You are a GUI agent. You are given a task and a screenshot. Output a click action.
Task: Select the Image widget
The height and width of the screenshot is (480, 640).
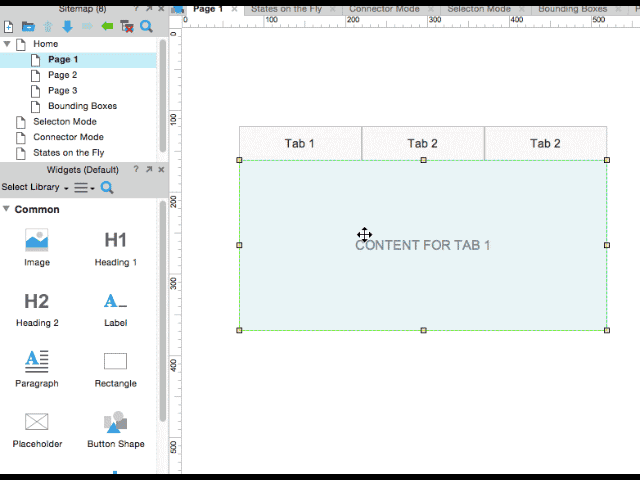tap(37, 247)
